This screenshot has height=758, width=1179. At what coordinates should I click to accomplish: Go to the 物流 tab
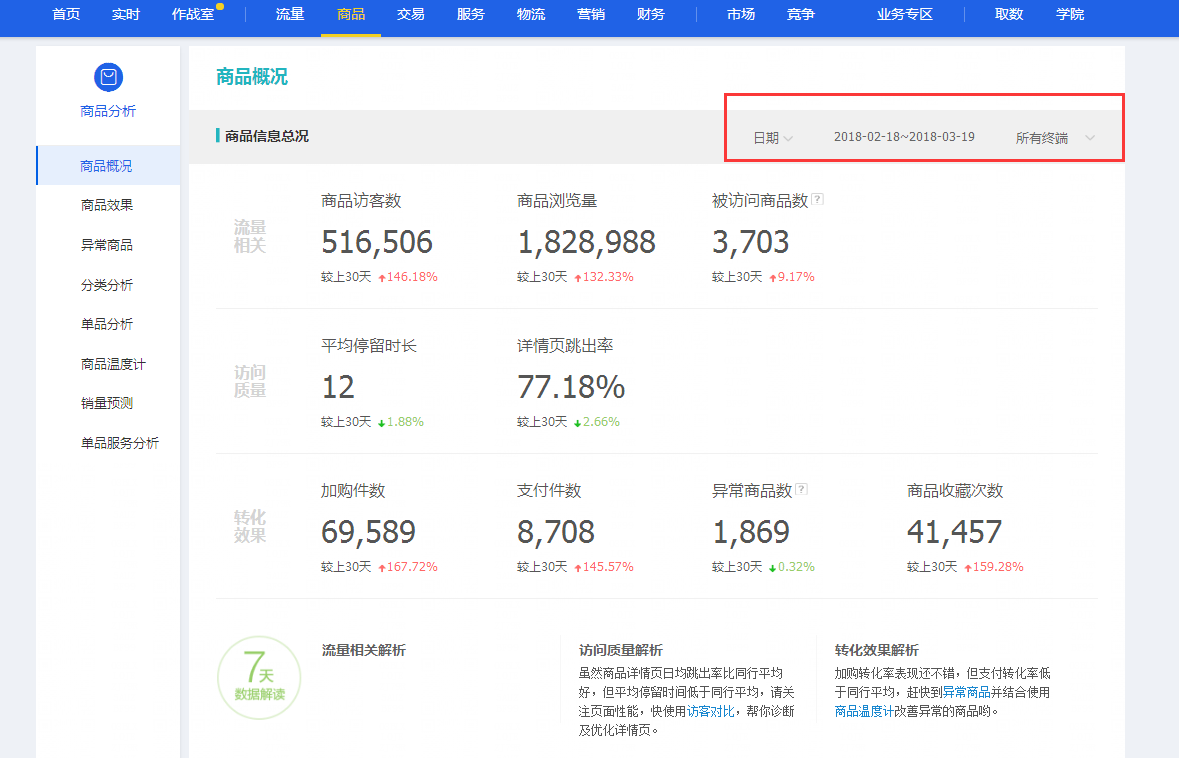point(531,14)
